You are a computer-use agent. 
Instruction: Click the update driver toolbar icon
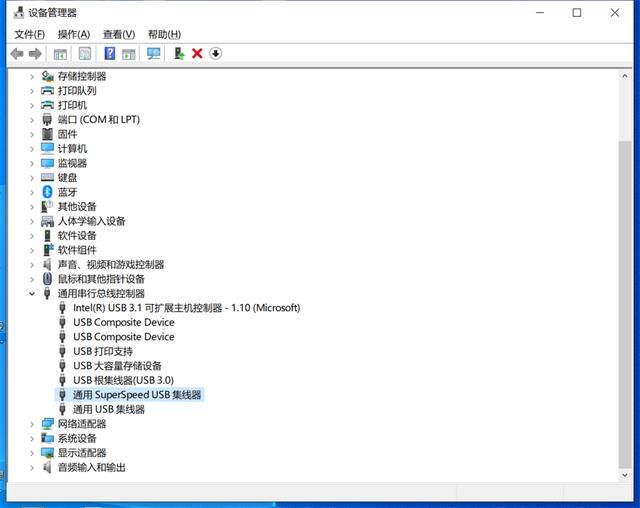[x=179, y=53]
